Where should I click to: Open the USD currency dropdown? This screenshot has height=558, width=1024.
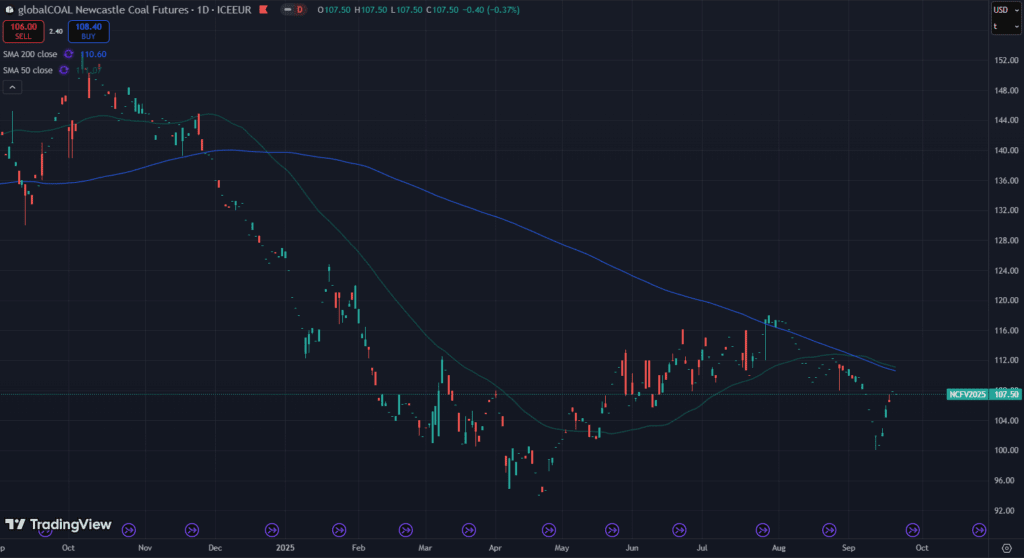point(1002,10)
